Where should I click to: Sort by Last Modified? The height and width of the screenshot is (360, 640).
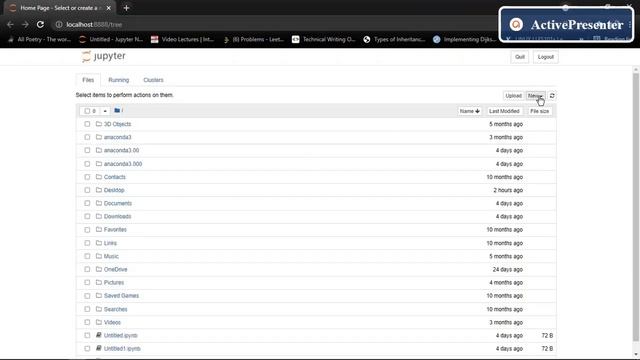click(504, 111)
